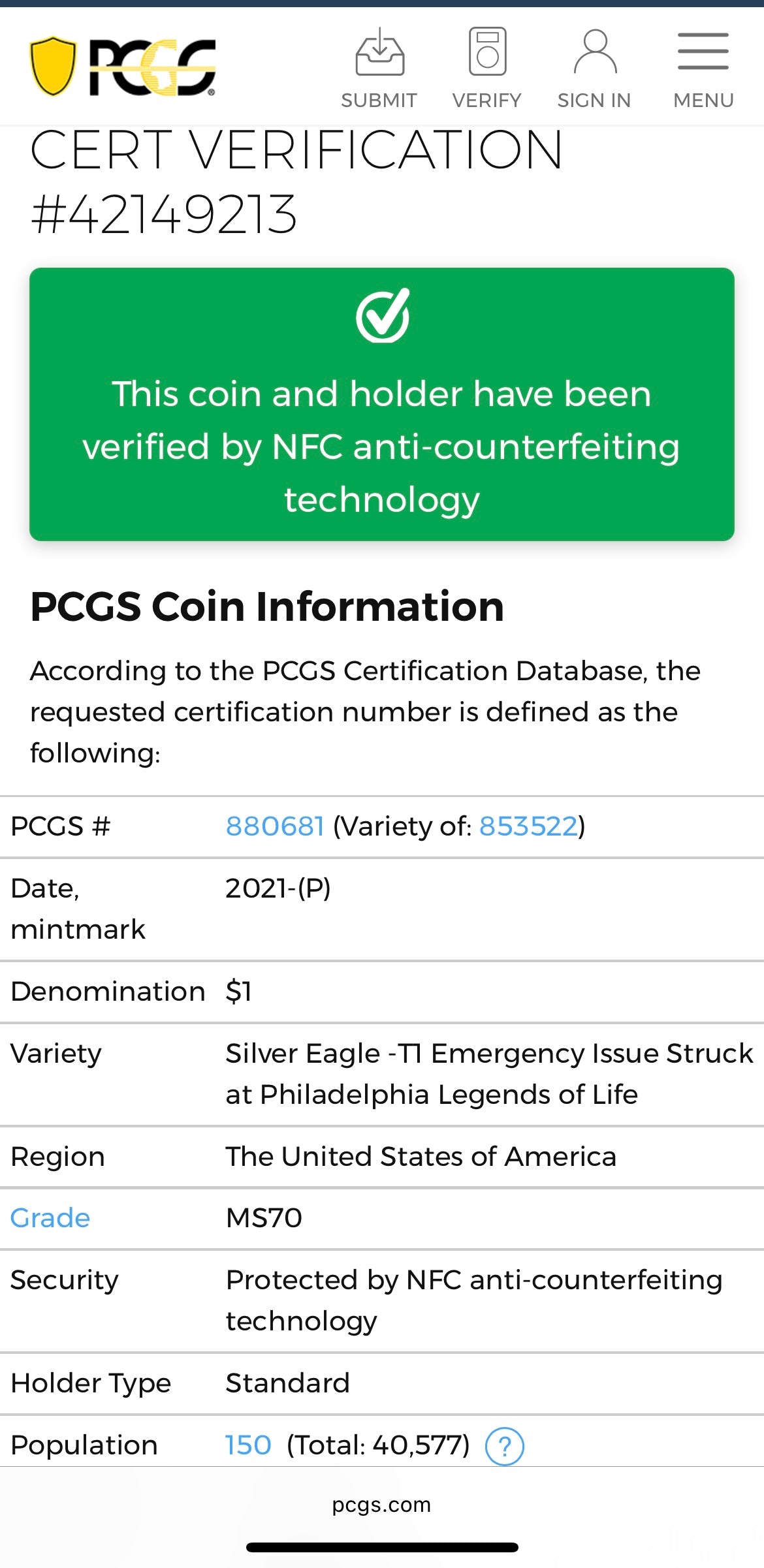The height and width of the screenshot is (1568, 764).
Task: Open the hamburger Menu icon
Action: pos(703,50)
